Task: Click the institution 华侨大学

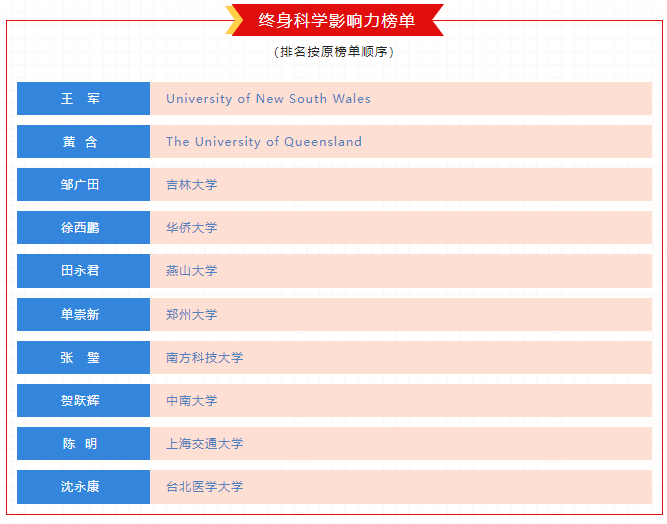Action: [191, 228]
